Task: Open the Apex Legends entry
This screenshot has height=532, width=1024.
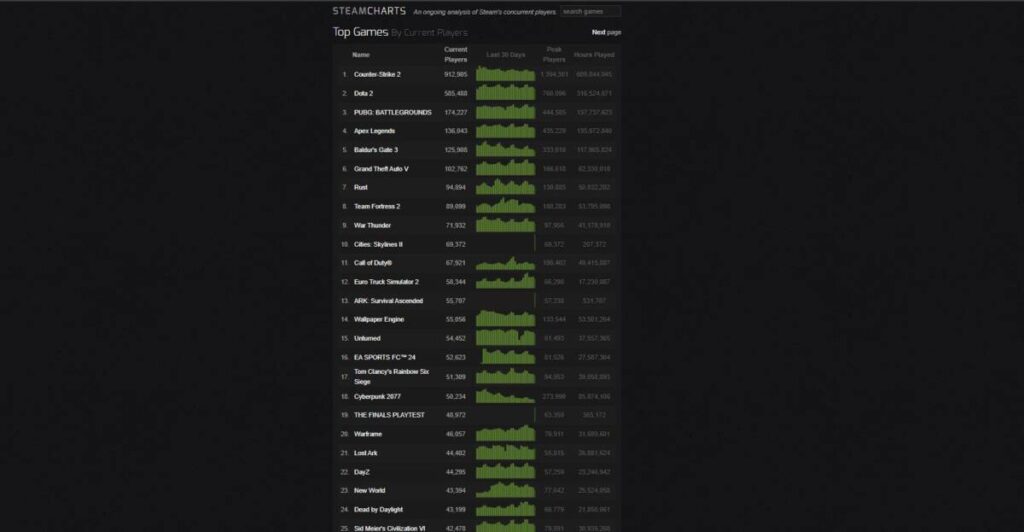Action: (x=375, y=131)
